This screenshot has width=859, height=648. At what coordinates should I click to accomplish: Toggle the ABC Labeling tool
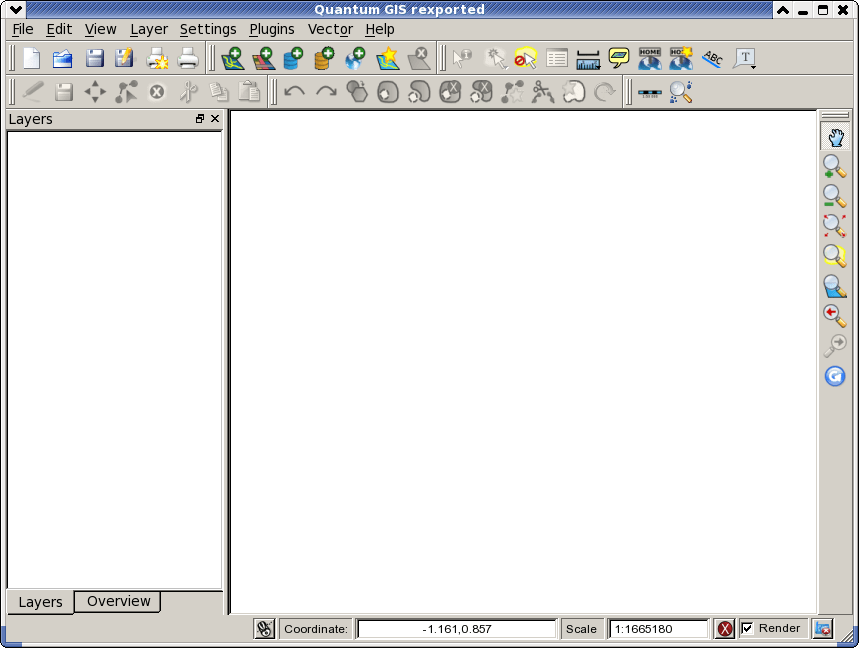pyautogui.click(x=713, y=59)
